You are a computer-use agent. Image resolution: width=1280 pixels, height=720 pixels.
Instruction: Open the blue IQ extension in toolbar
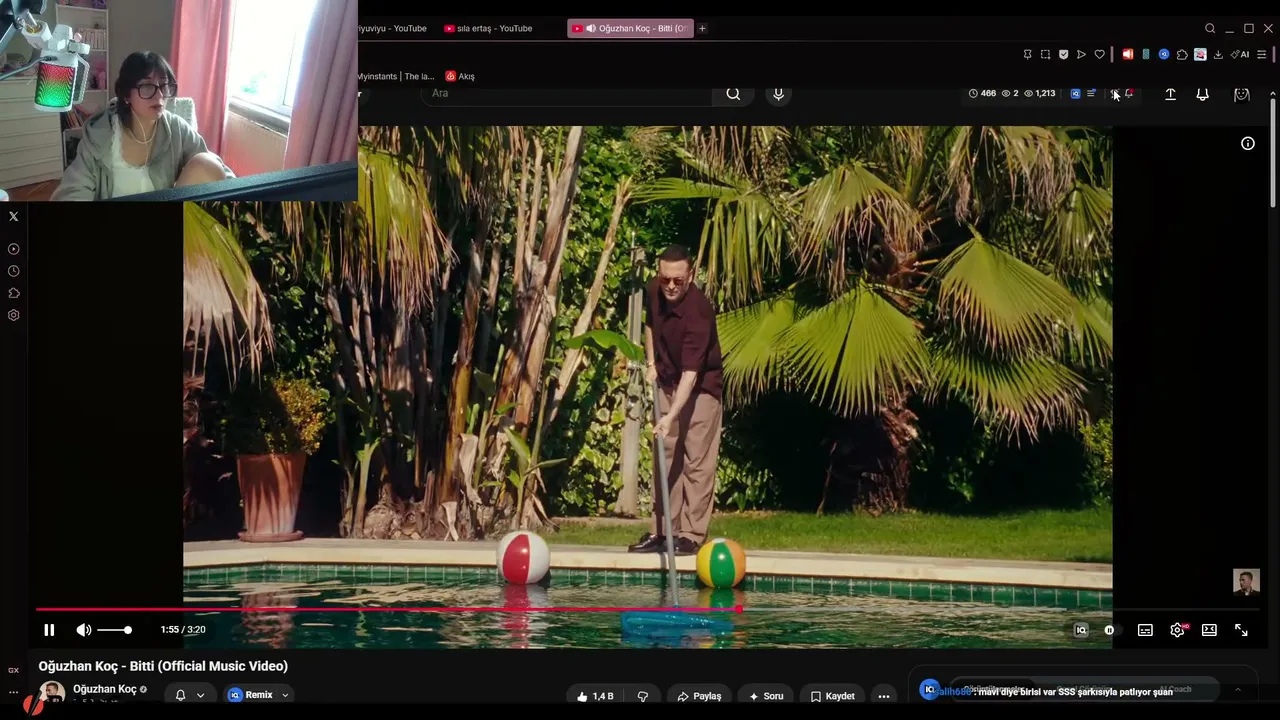(x=1164, y=54)
